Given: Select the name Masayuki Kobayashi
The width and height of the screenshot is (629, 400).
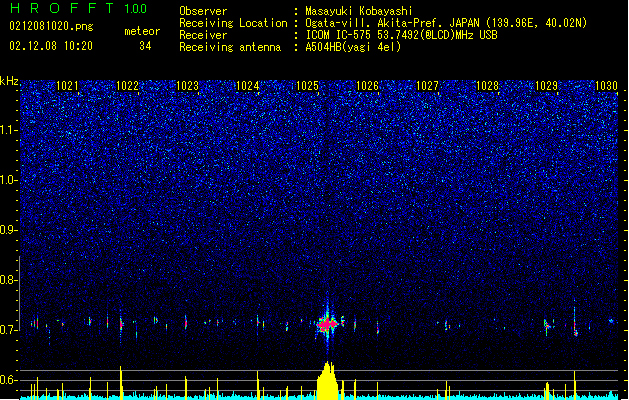Looking at the screenshot, I should (359, 11).
